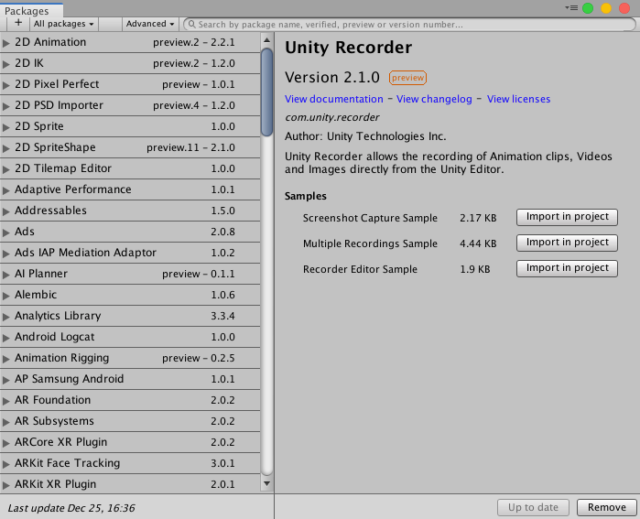Expand the Ads IAP Mediation Adaptor package
640x519 pixels.
click(x=6, y=253)
